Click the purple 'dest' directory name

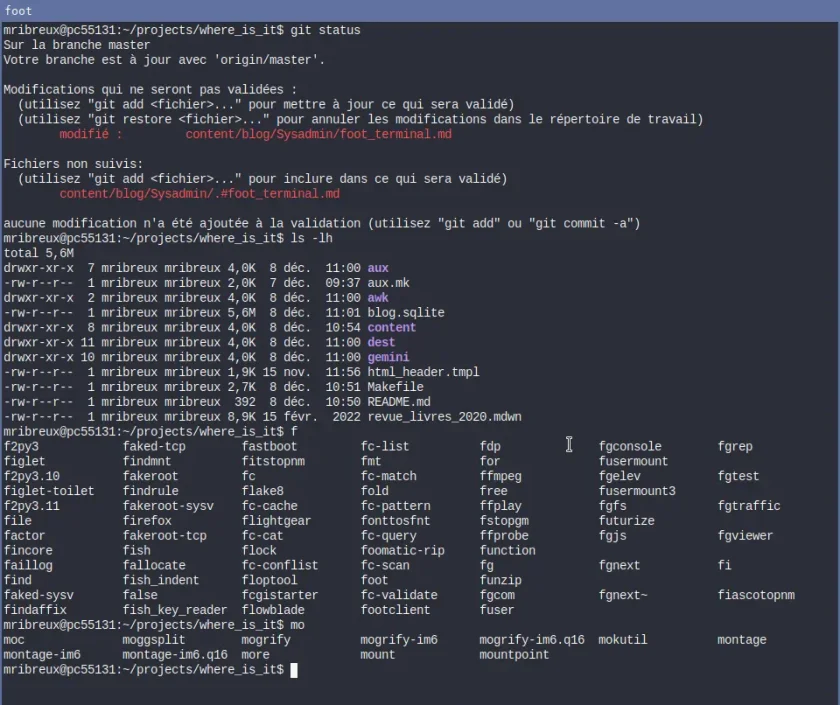click(x=381, y=342)
